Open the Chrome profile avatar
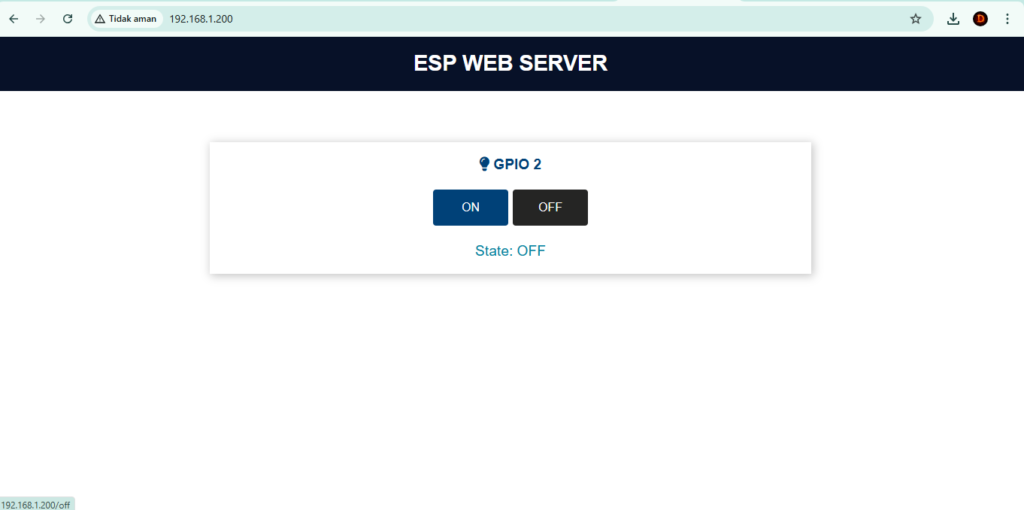 [x=980, y=19]
